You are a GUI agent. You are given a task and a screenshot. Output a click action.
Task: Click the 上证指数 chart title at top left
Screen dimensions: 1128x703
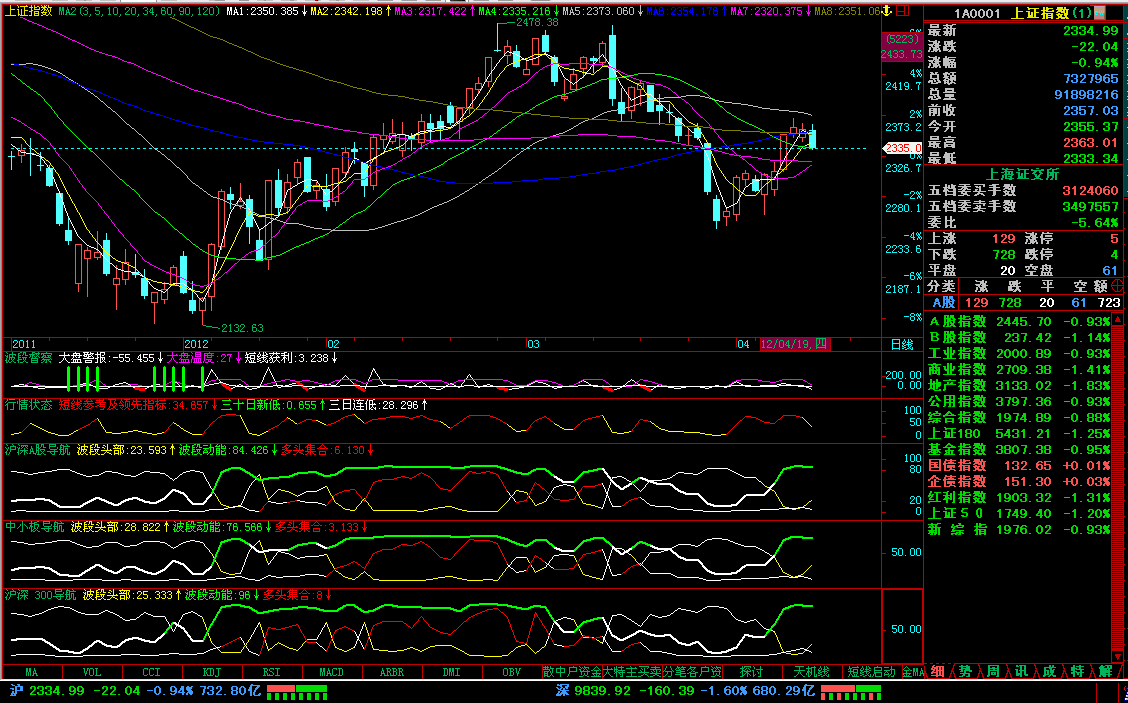click(29, 12)
